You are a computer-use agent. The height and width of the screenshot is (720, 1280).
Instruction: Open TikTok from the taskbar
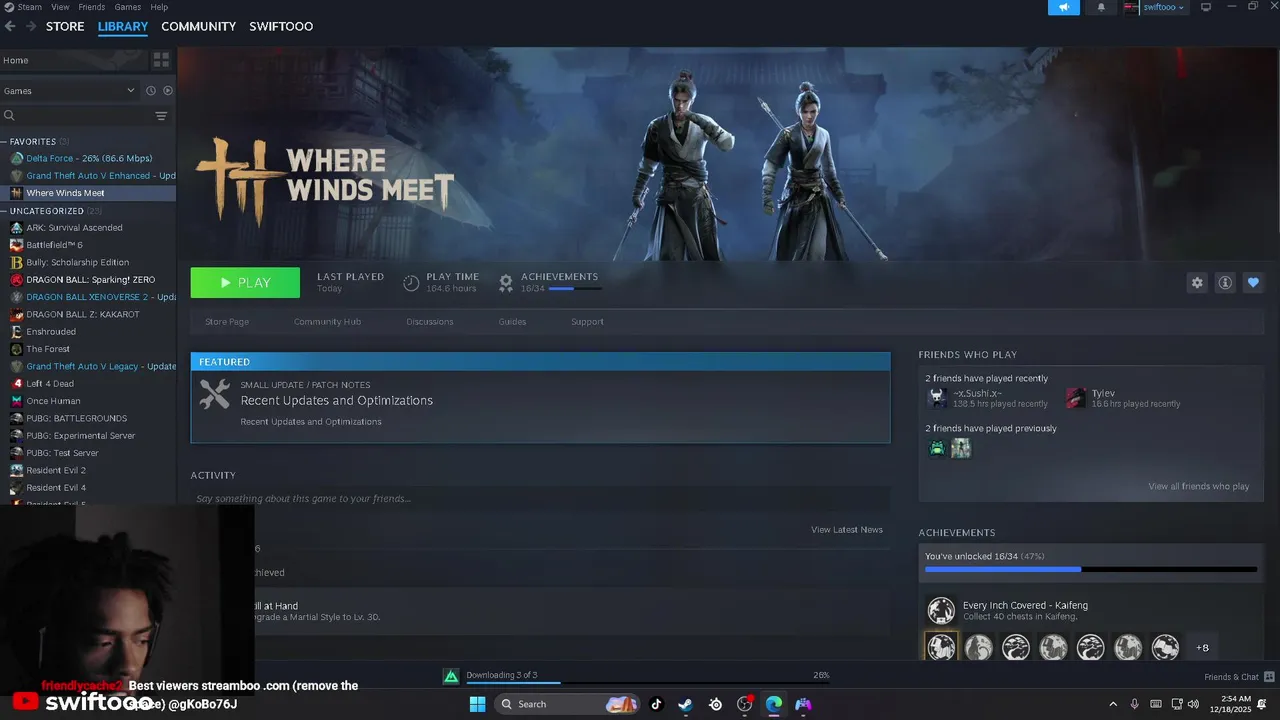pos(656,704)
